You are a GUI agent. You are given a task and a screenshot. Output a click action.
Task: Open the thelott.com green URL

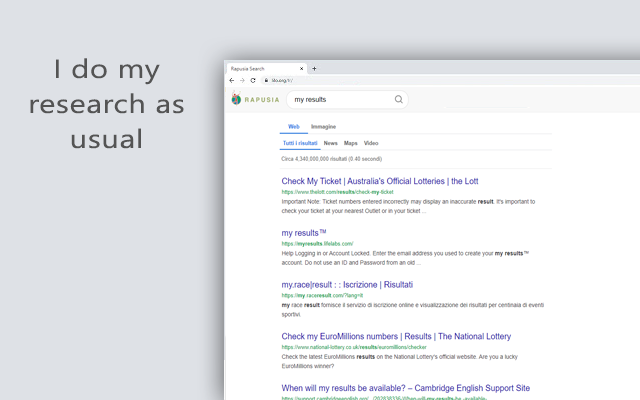point(338,192)
